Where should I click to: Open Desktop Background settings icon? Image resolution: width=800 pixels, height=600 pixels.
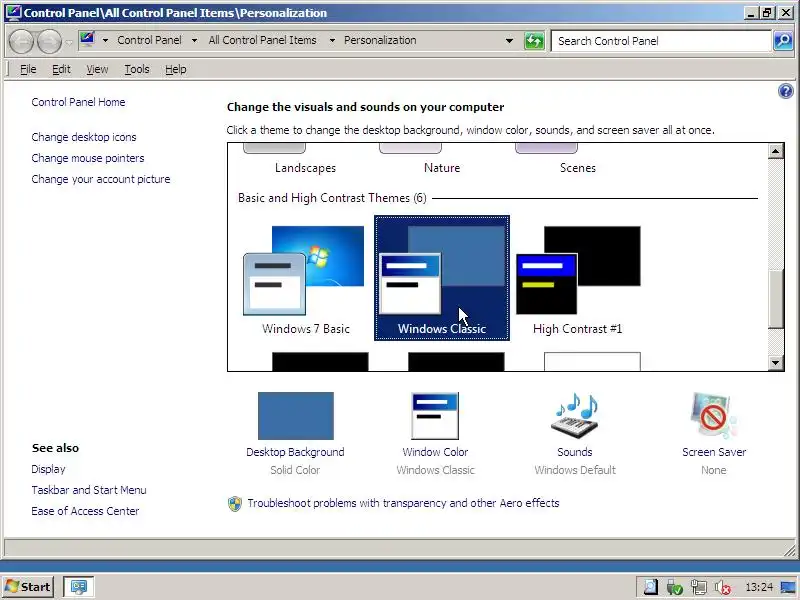(295, 416)
